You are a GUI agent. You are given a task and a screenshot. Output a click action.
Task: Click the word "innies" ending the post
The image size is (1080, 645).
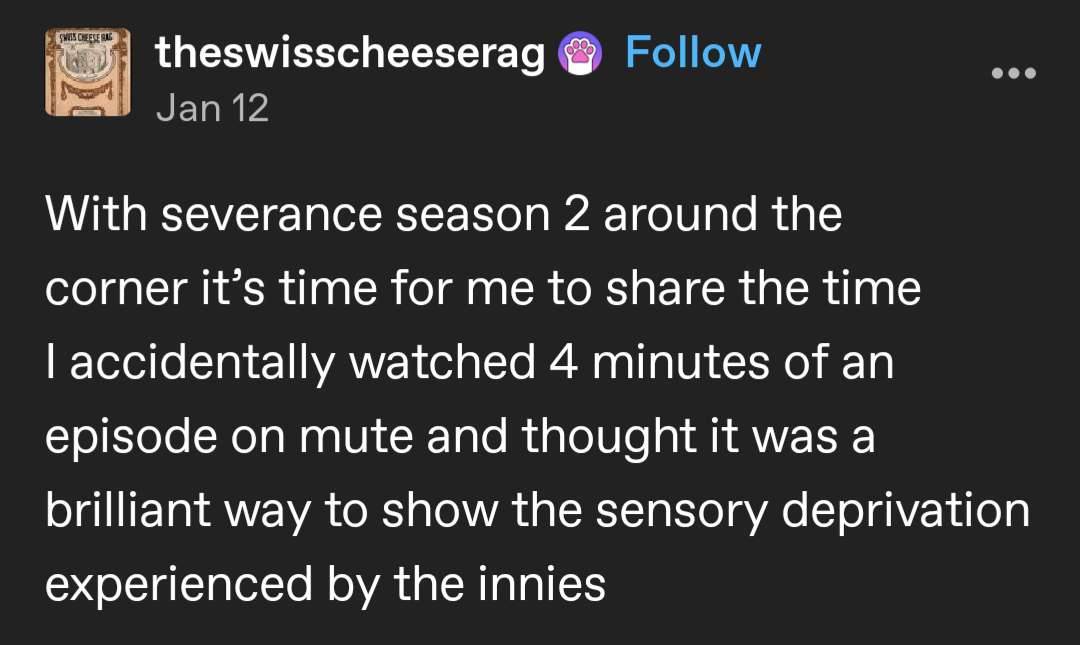552,585
